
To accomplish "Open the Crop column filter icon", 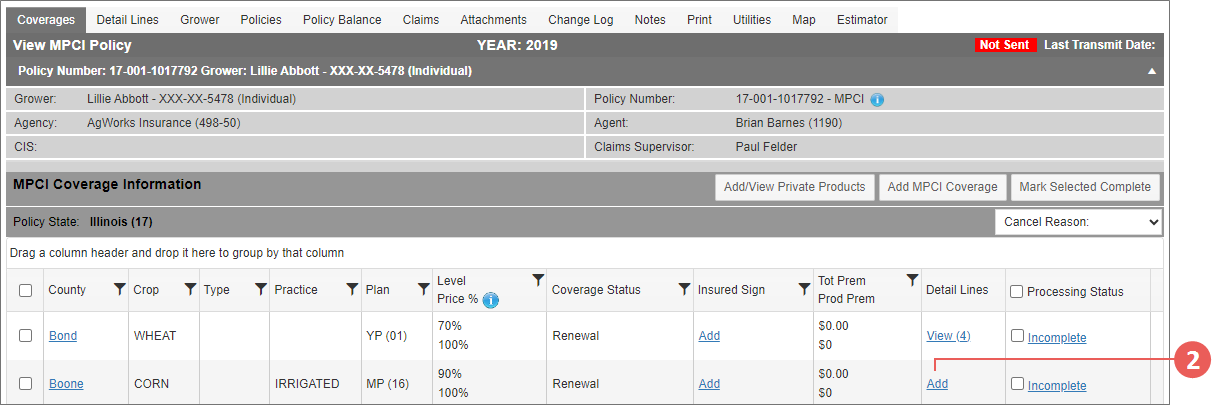I will pos(190,289).
